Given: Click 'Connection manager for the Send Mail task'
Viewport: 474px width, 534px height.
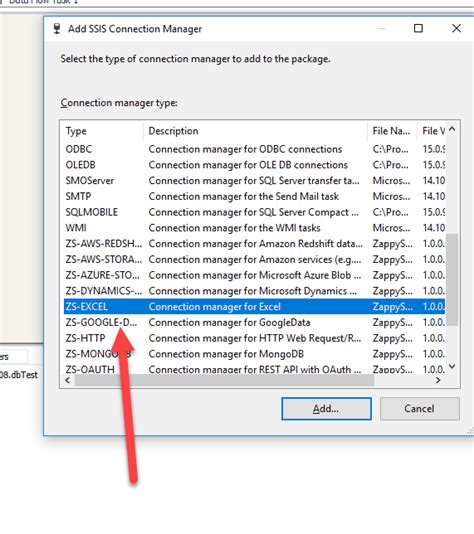Looking at the screenshot, I should [243, 197].
